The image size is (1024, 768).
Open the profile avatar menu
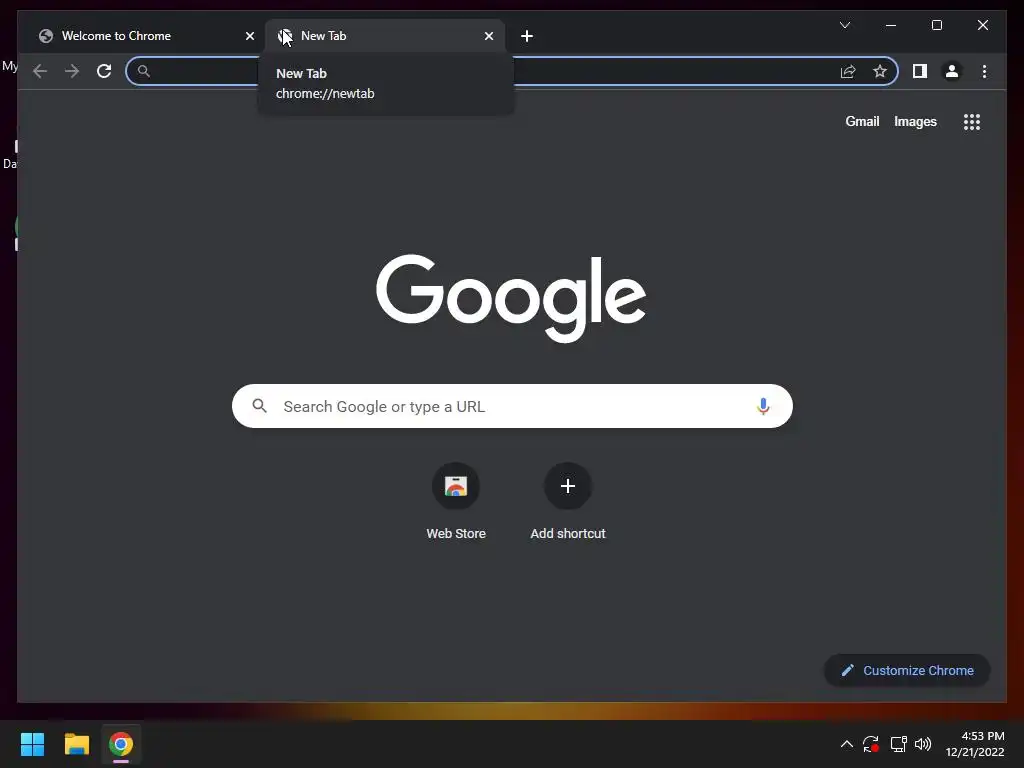952,71
